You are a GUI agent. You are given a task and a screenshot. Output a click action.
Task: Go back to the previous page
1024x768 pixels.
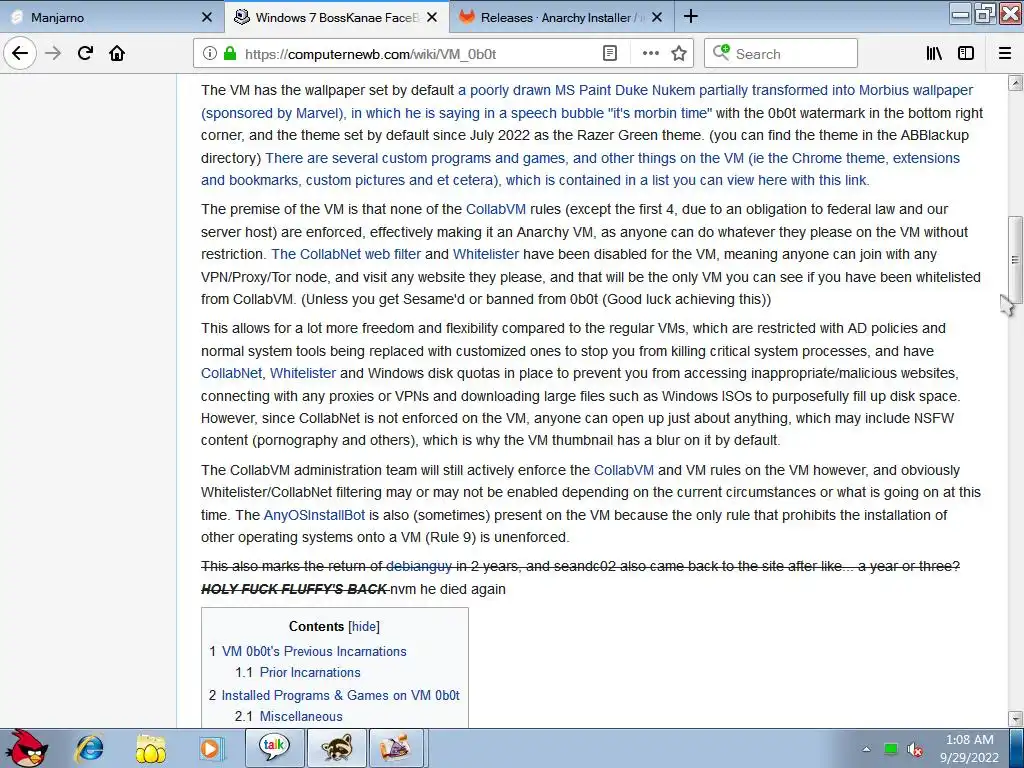(x=20, y=53)
